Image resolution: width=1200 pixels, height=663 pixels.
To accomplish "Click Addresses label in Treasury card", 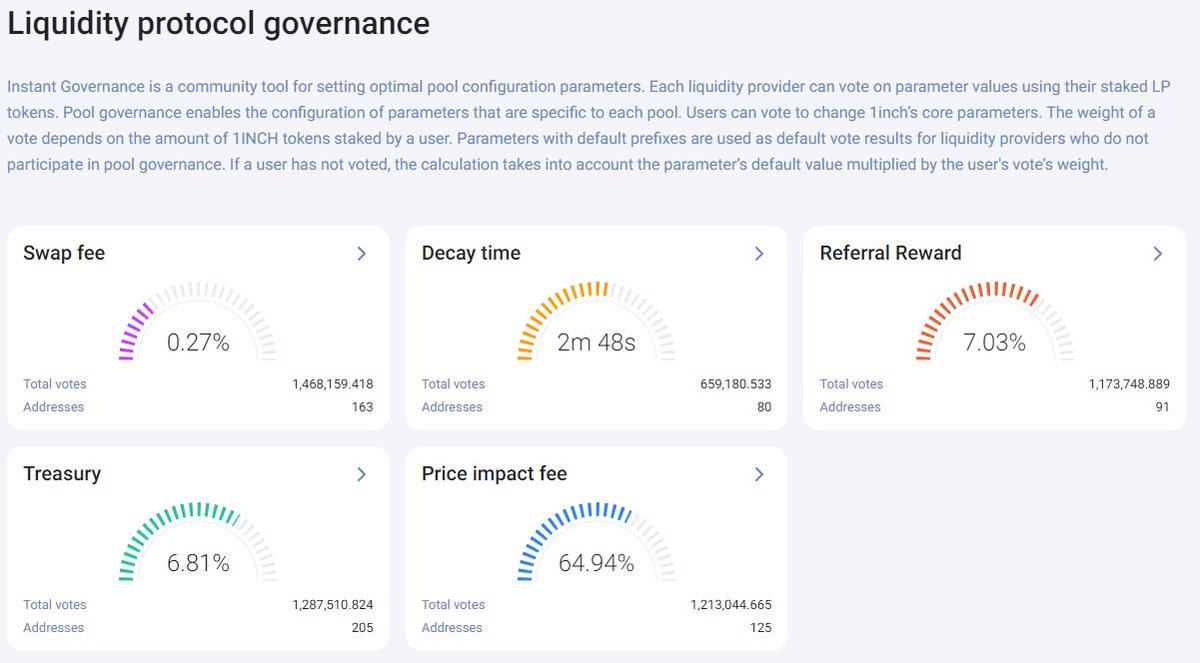I will click(54, 627).
